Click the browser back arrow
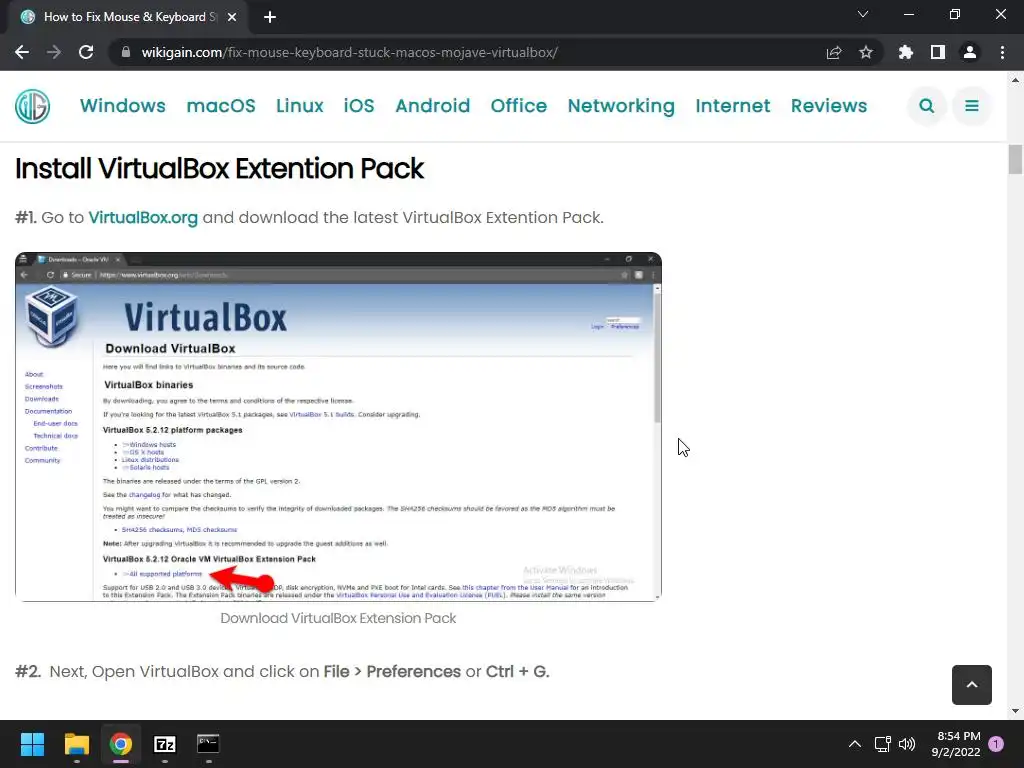Screen dimensions: 1024x768 pyautogui.click(x=22, y=52)
